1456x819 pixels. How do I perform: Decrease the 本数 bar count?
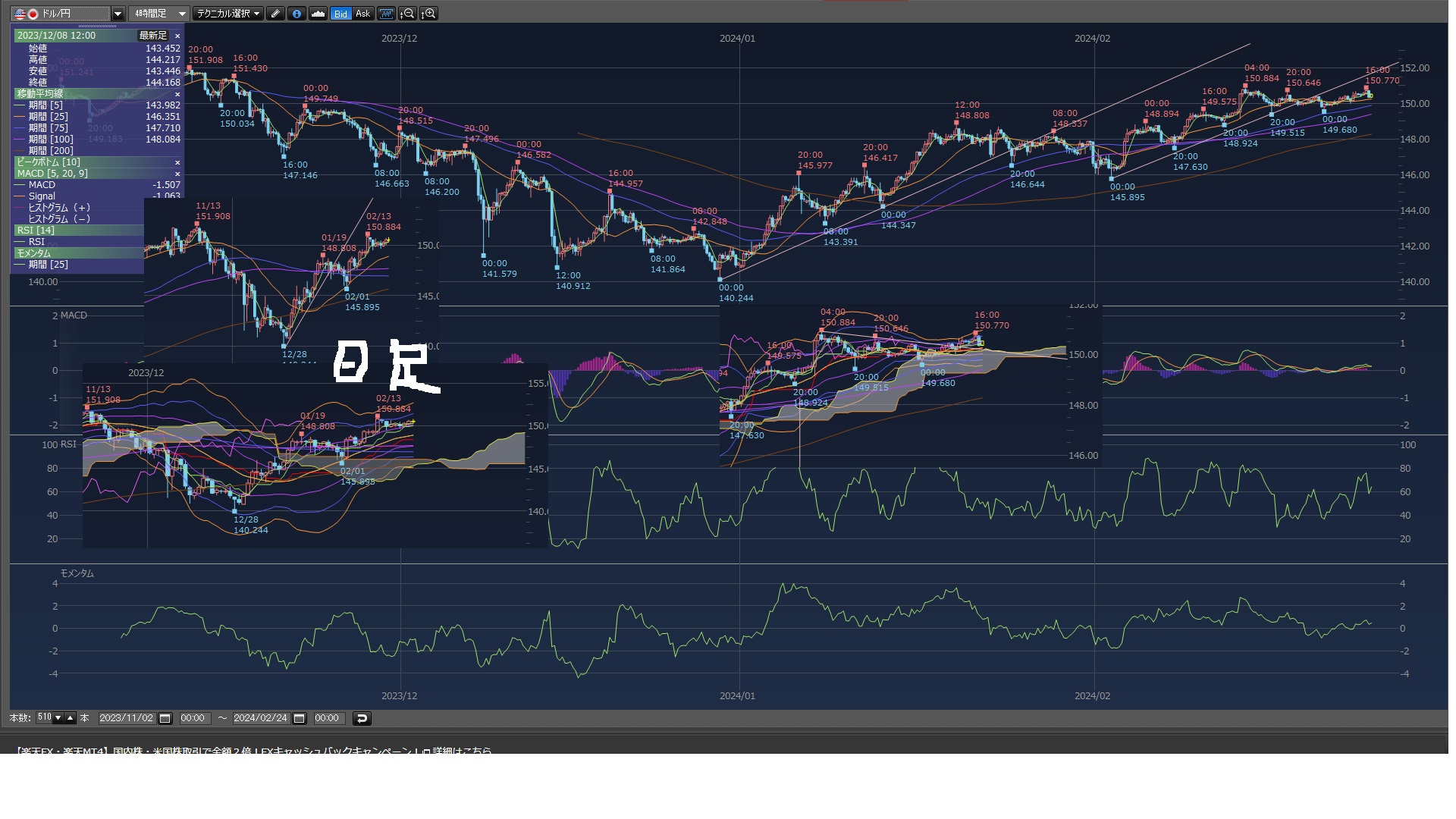(58, 718)
